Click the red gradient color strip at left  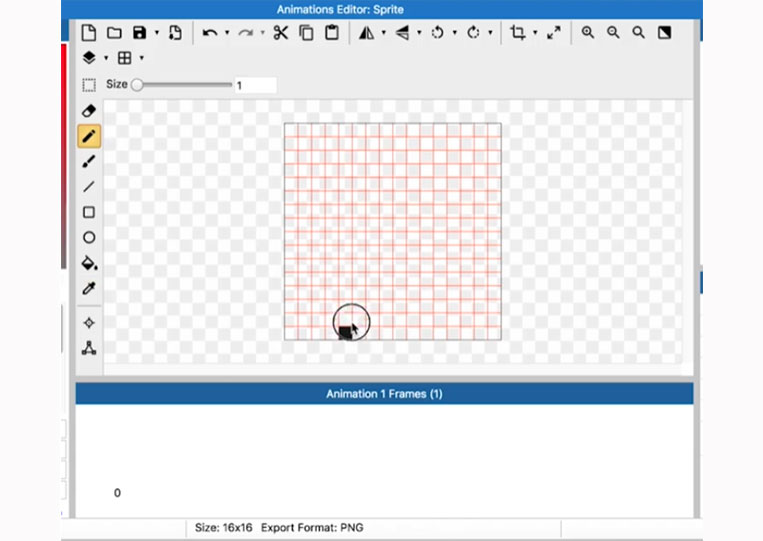pos(64,156)
